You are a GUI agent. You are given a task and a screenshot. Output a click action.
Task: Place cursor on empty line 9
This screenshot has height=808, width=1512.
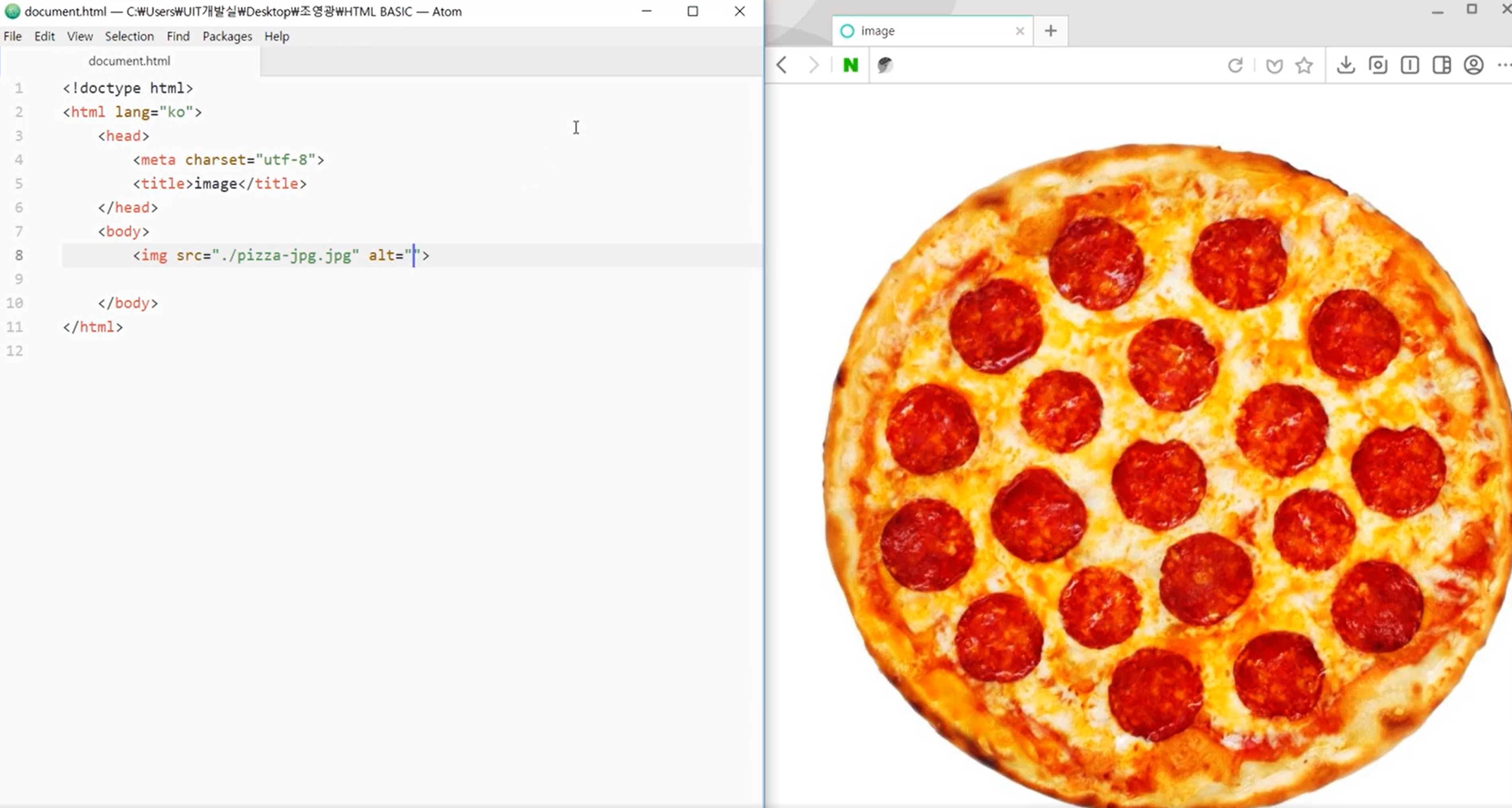(x=235, y=279)
